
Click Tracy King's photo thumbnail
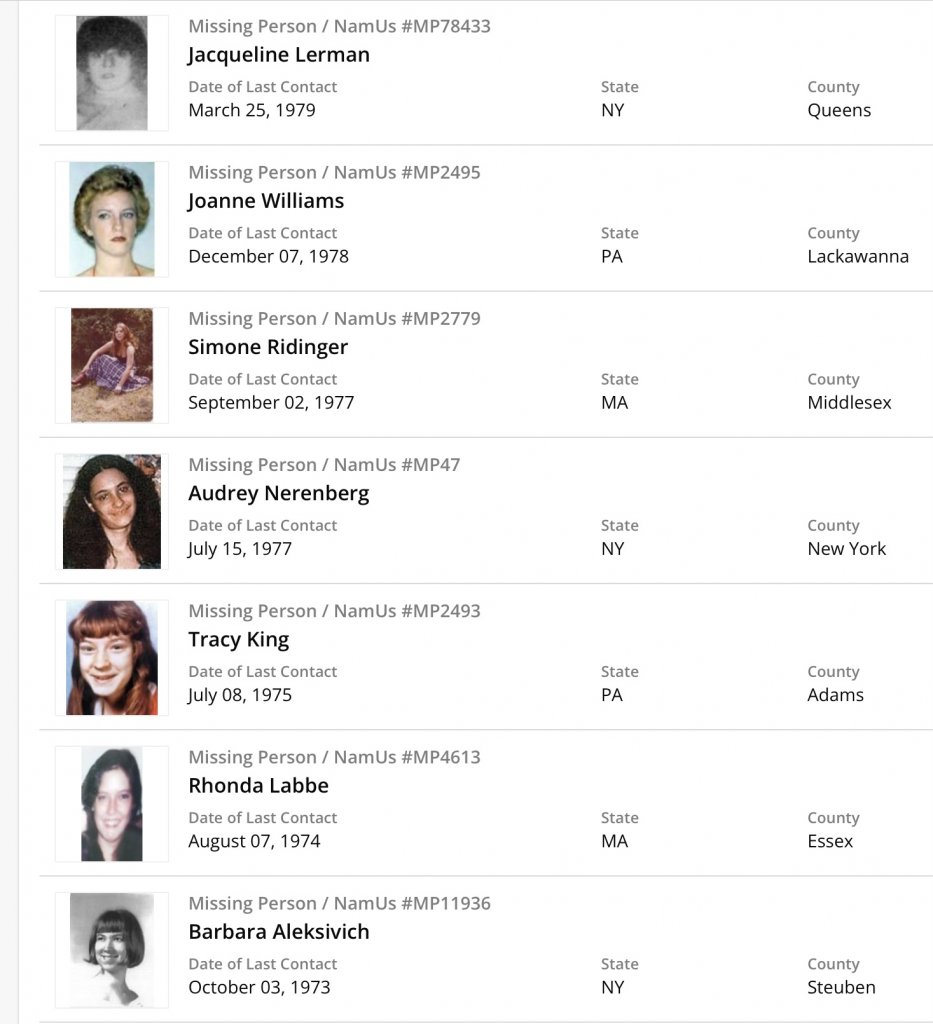112,658
